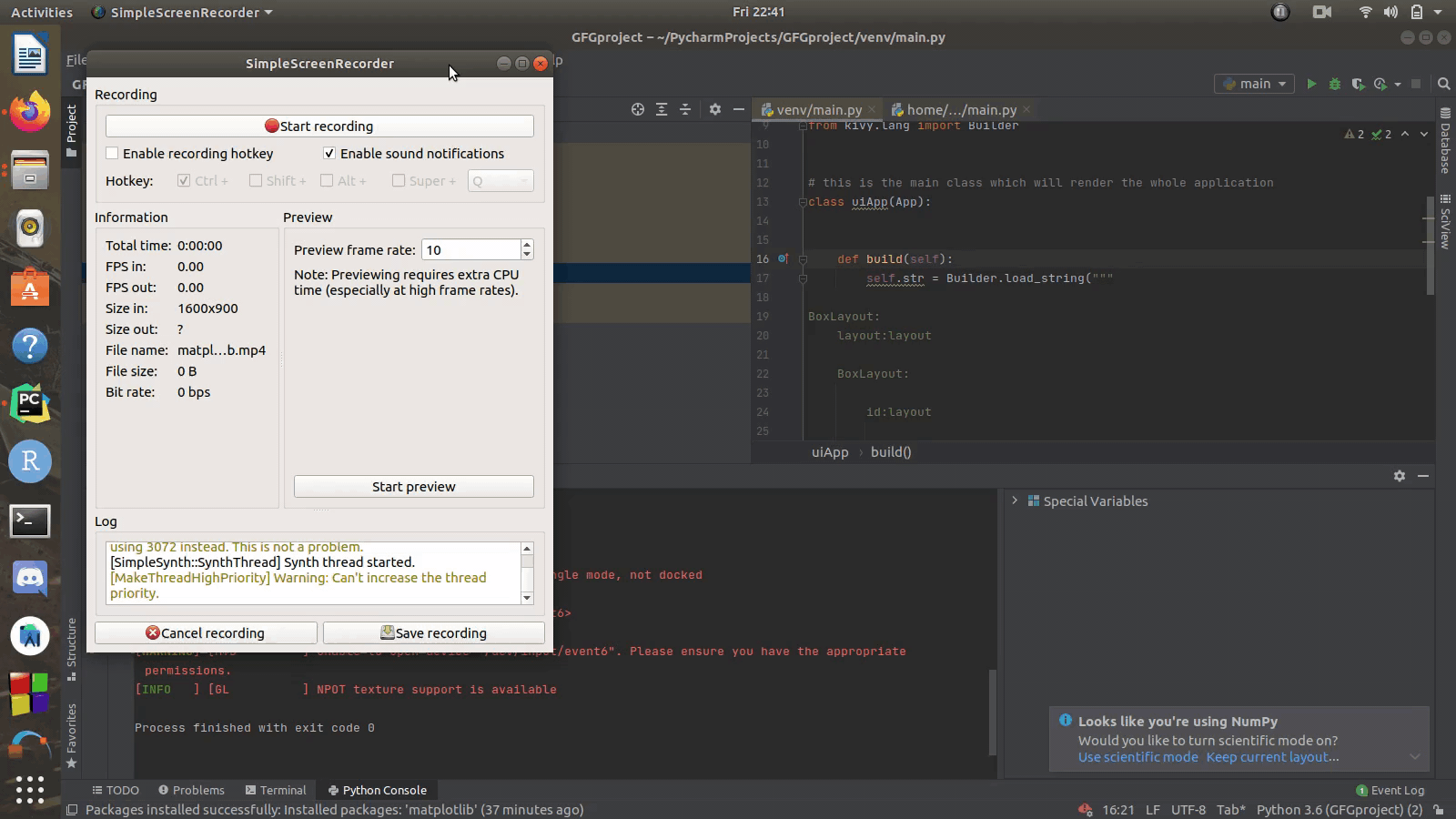This screenshot has width=1456, height=819.
Task: Switch to the venv/main.py editor tab
Action: pos(818,110)
